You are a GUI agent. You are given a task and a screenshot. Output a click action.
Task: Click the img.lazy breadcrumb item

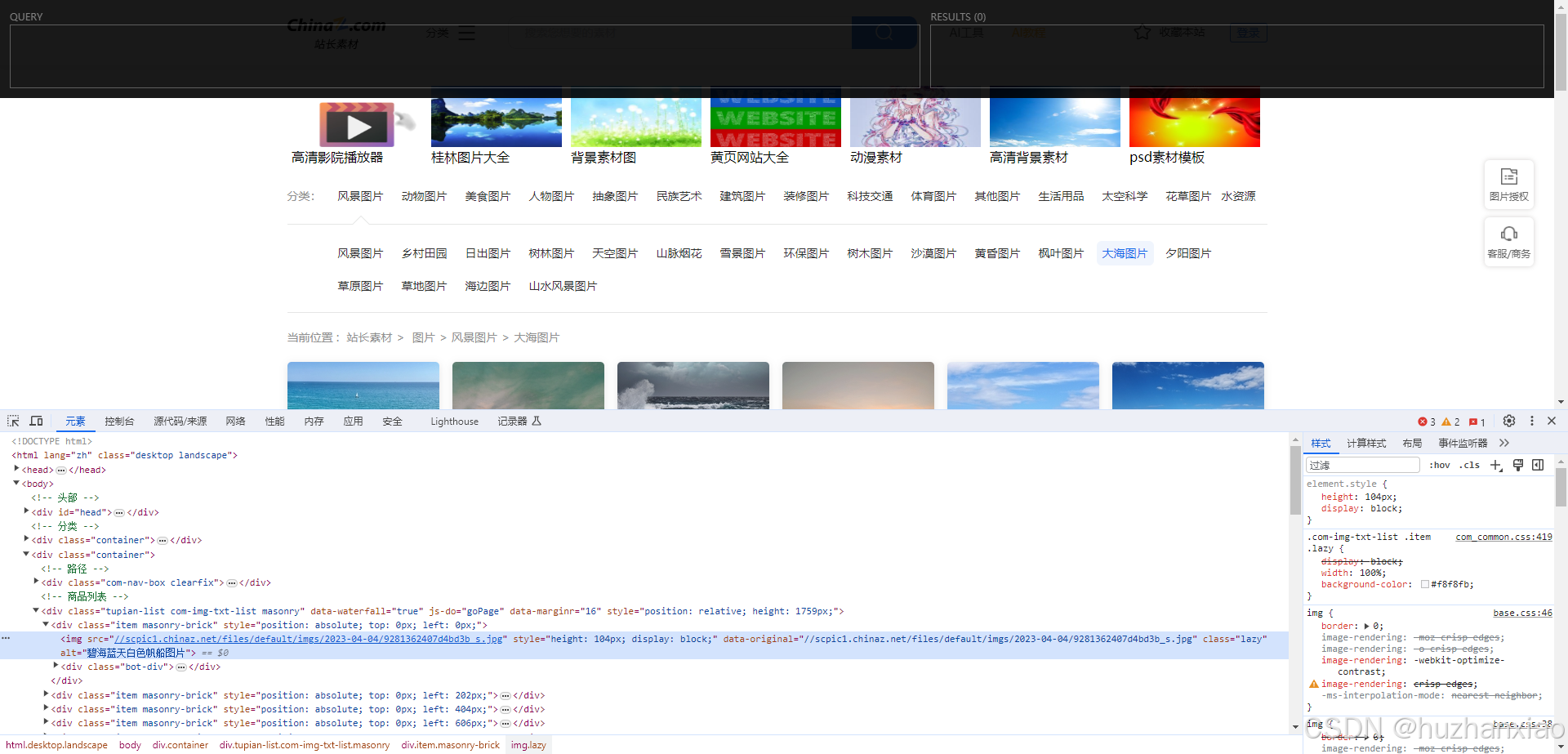click(x=528, y=745)
